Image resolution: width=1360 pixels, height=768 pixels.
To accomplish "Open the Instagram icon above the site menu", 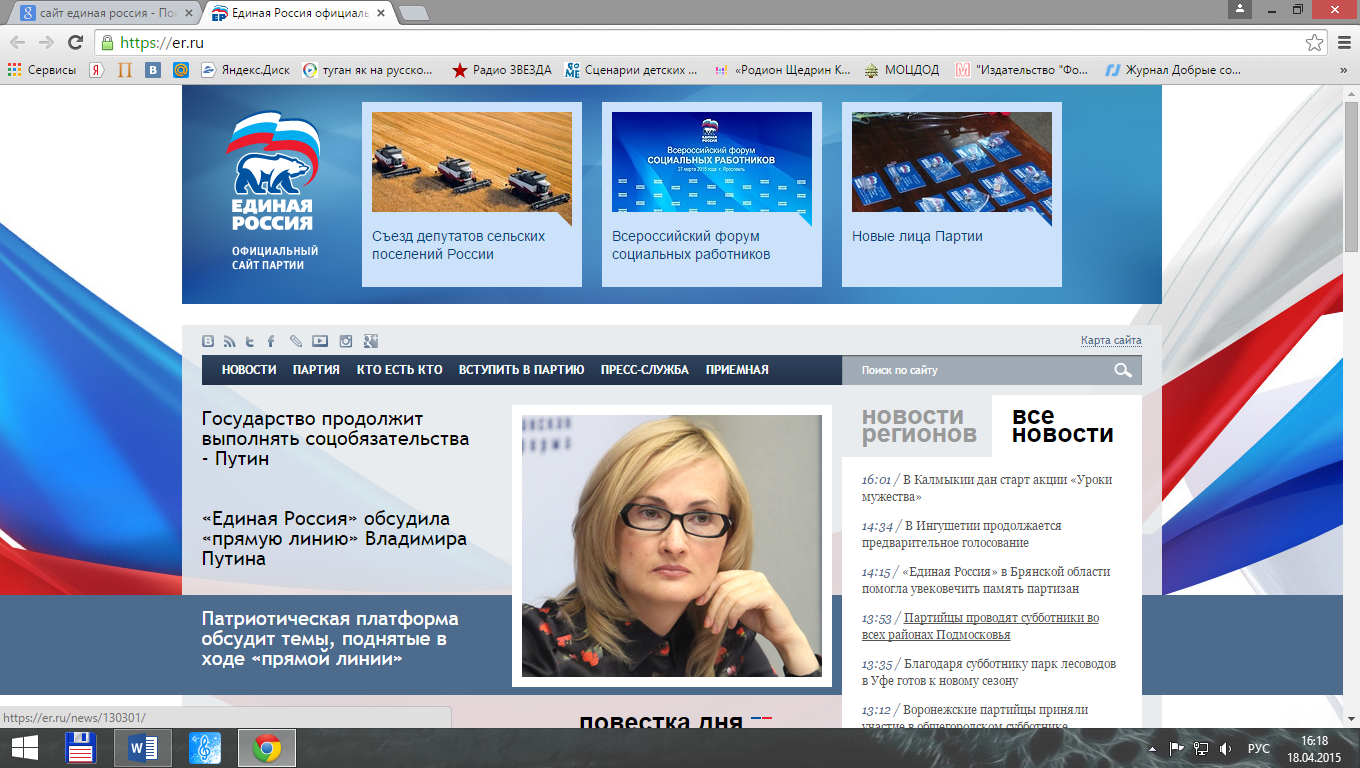I will coord(346,341).
